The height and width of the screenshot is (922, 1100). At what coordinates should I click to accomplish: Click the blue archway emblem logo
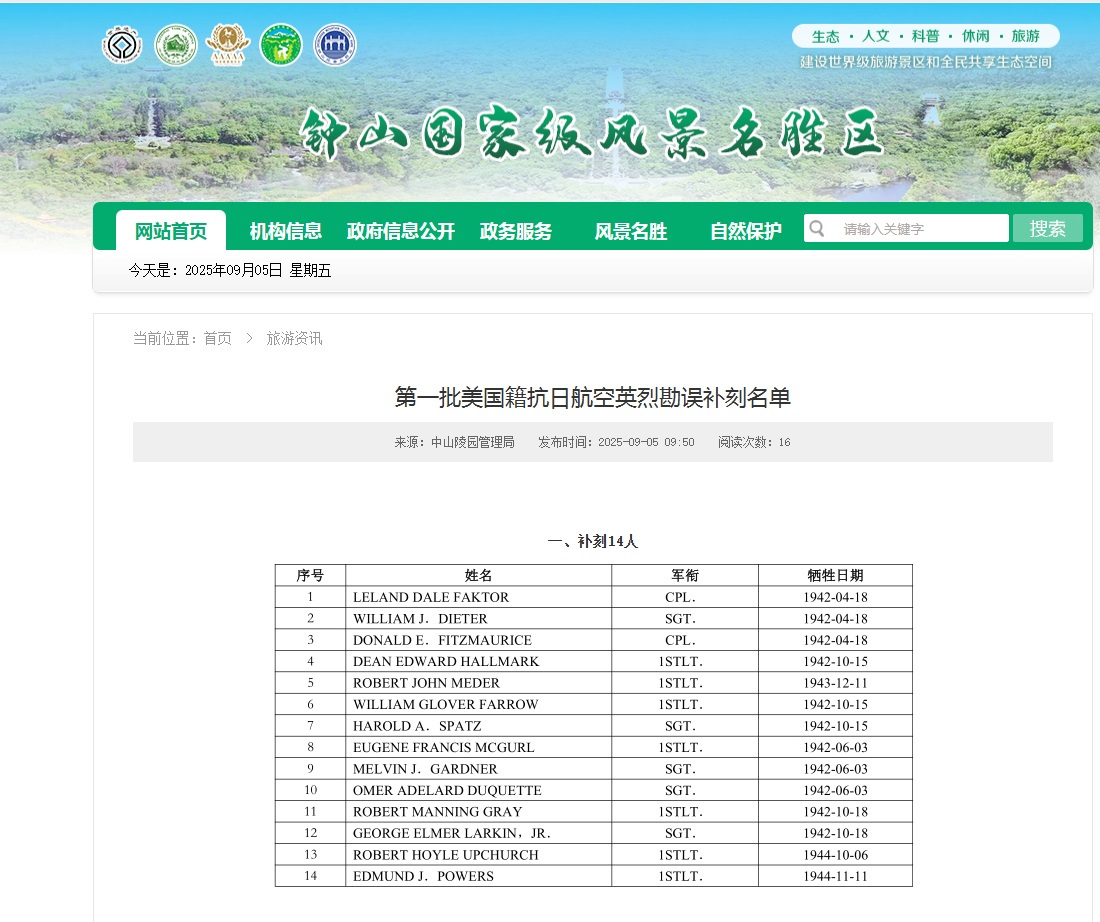[335, 45]
